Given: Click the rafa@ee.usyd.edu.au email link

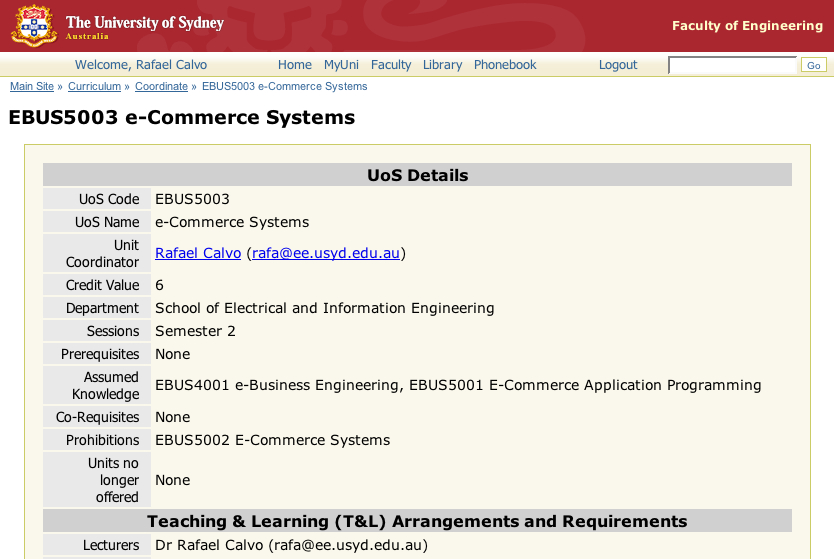Looking at the screenshot, I should 326,254.
